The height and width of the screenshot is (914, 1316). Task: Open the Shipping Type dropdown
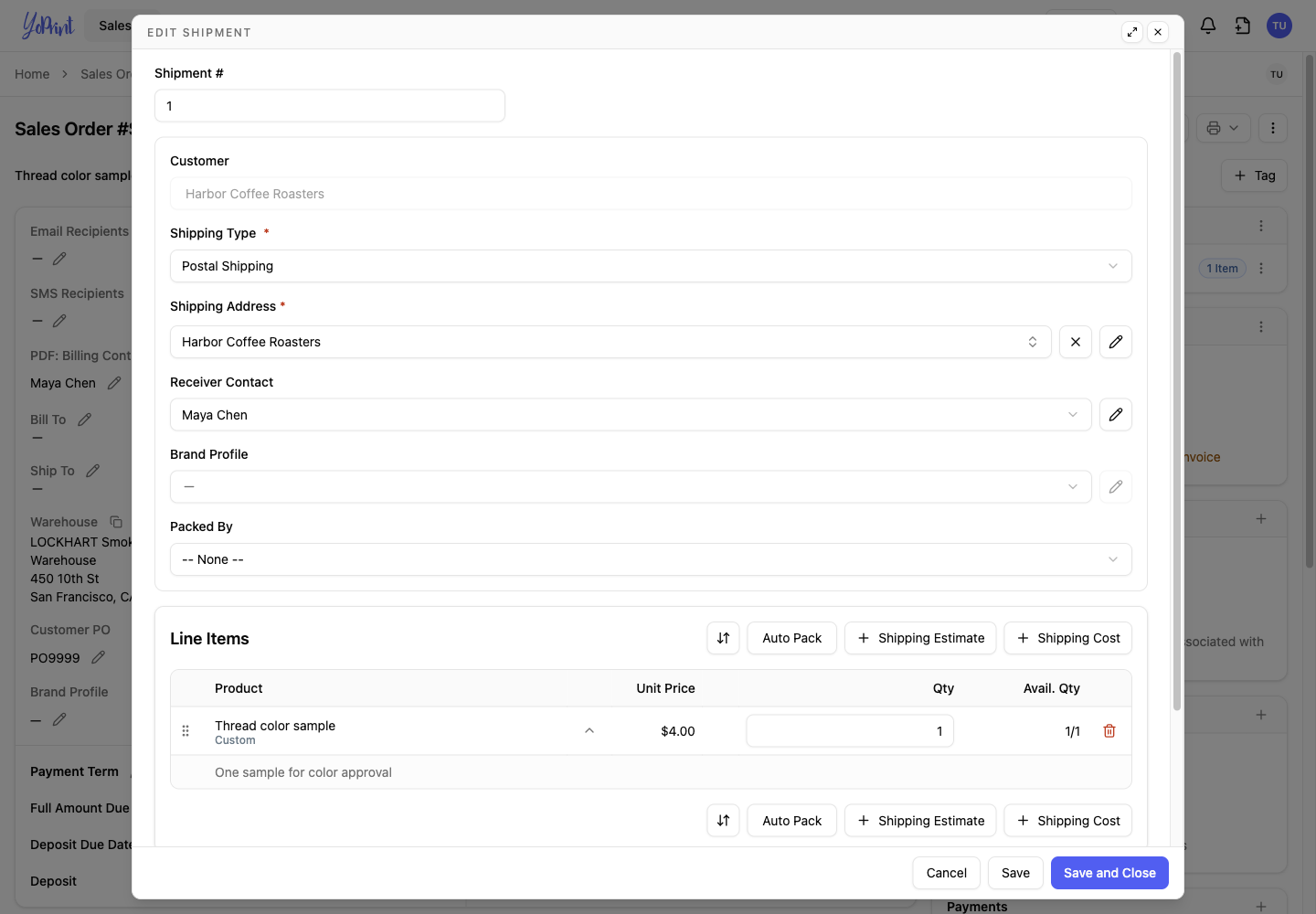(651, 266)
